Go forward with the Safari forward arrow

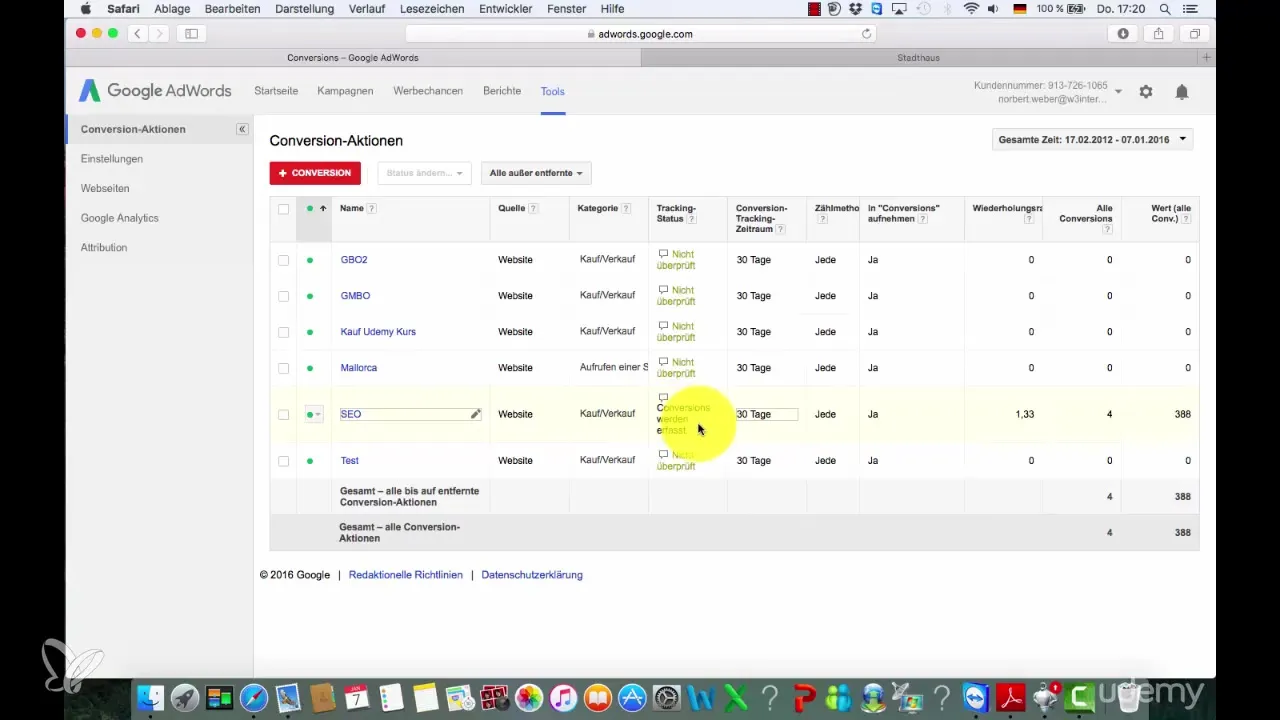(x=159, y=33)
